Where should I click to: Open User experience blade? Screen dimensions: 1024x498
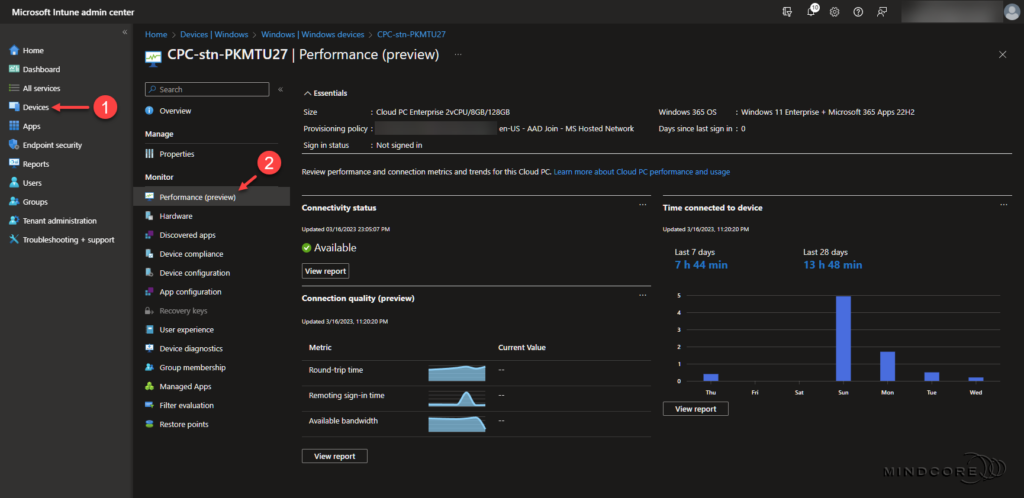186,330
